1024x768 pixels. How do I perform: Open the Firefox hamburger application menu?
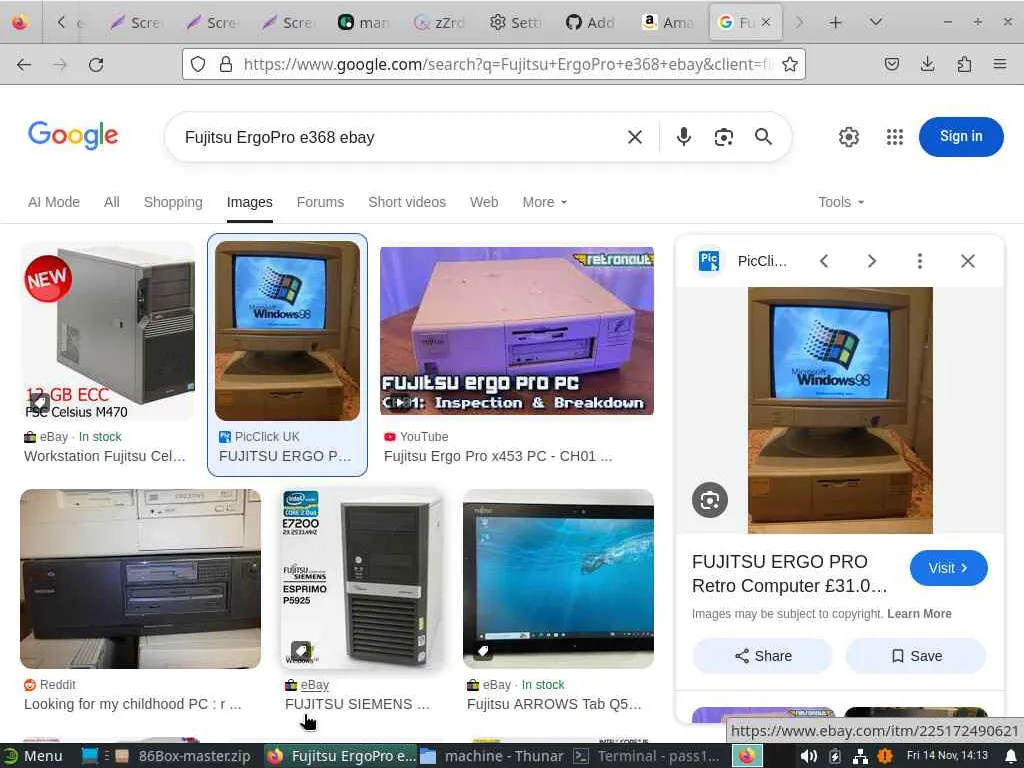[1000, 64]
